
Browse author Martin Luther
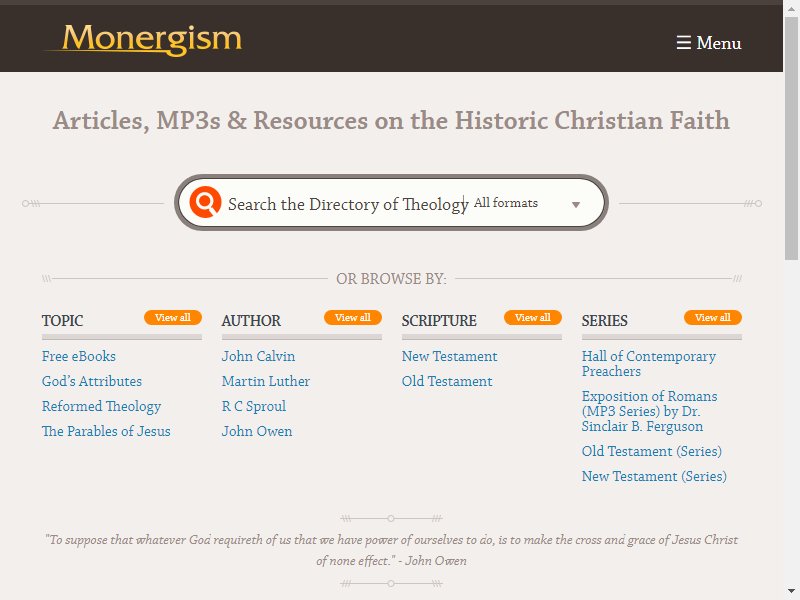pos(266,381)
